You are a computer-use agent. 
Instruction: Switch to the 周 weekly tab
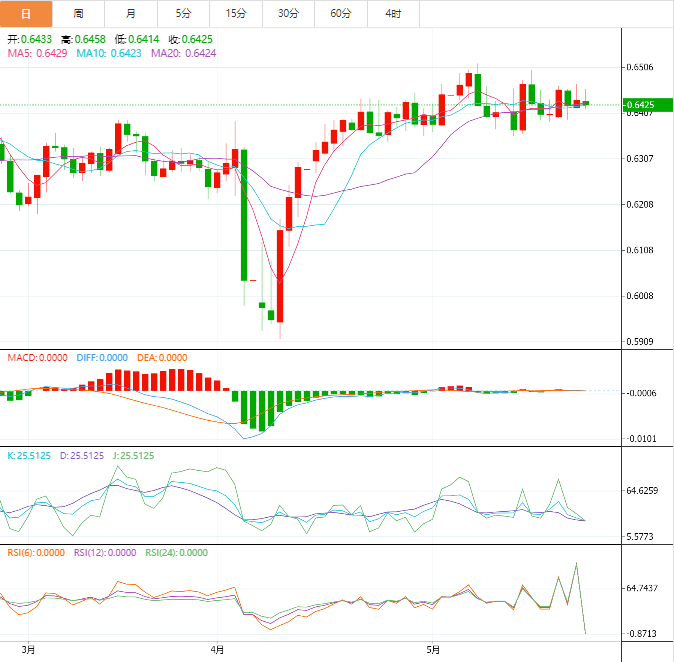[78, 14]
